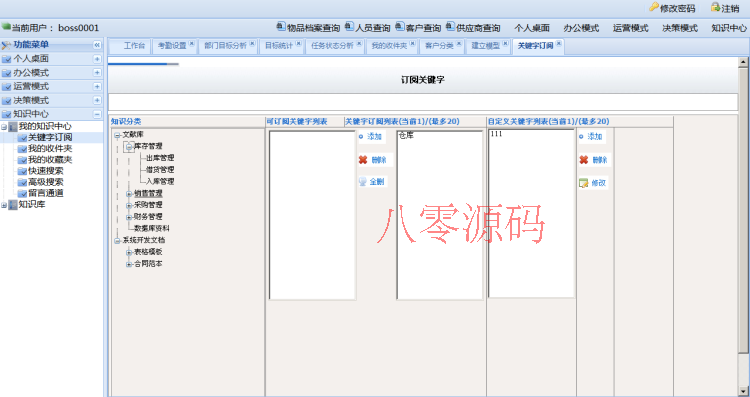Close the 客户分类 tab

(459, 43)
